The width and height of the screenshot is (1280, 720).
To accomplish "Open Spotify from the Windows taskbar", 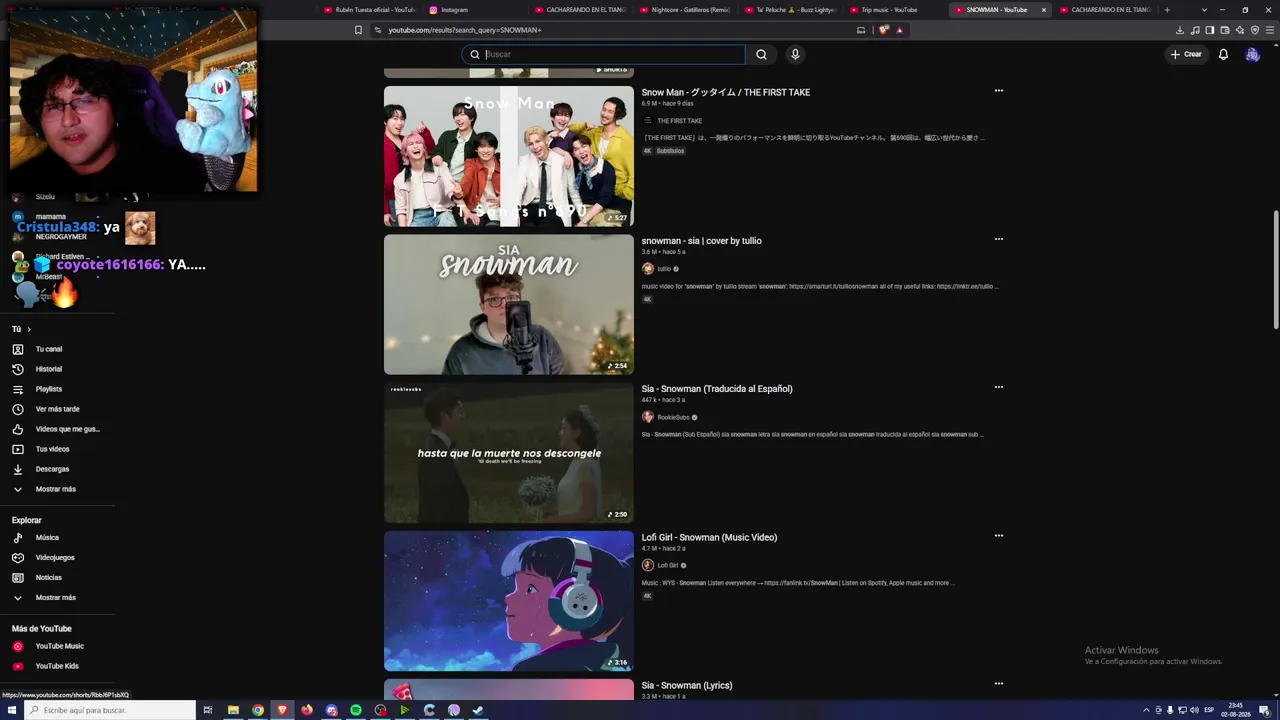I will 356,710.
